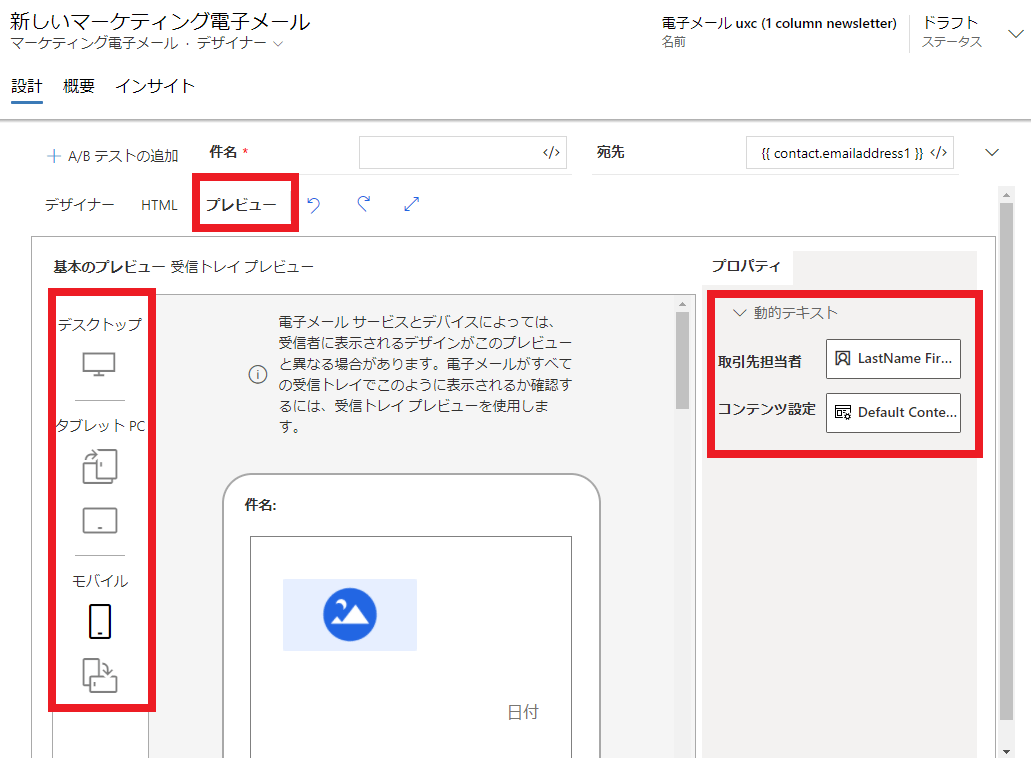Image resolution: width=1031 pixels, height=758 pixels.
Task: Collapse the 動的テキスト section
Action: click(740, 313)
